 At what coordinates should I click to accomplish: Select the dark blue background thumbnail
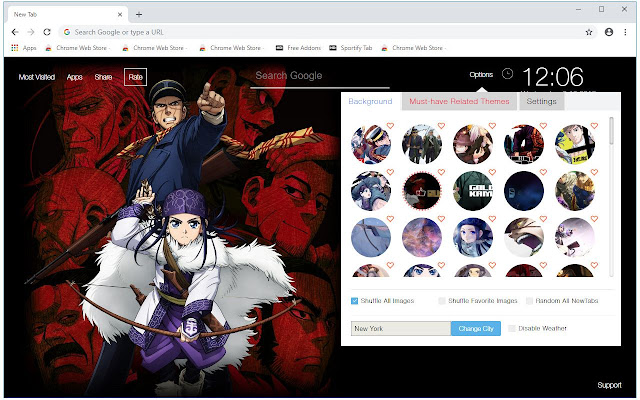(x=524, y=191)
